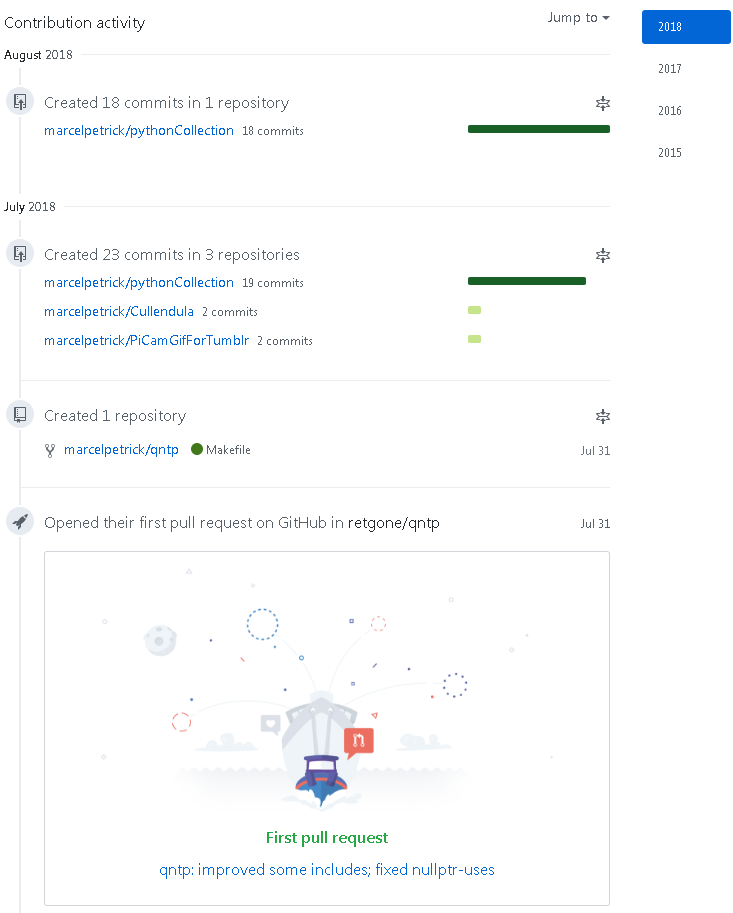Viewport: 733px width, 913px height.
Task: Click the repository book timeline icon
Action: click(20, 415)
